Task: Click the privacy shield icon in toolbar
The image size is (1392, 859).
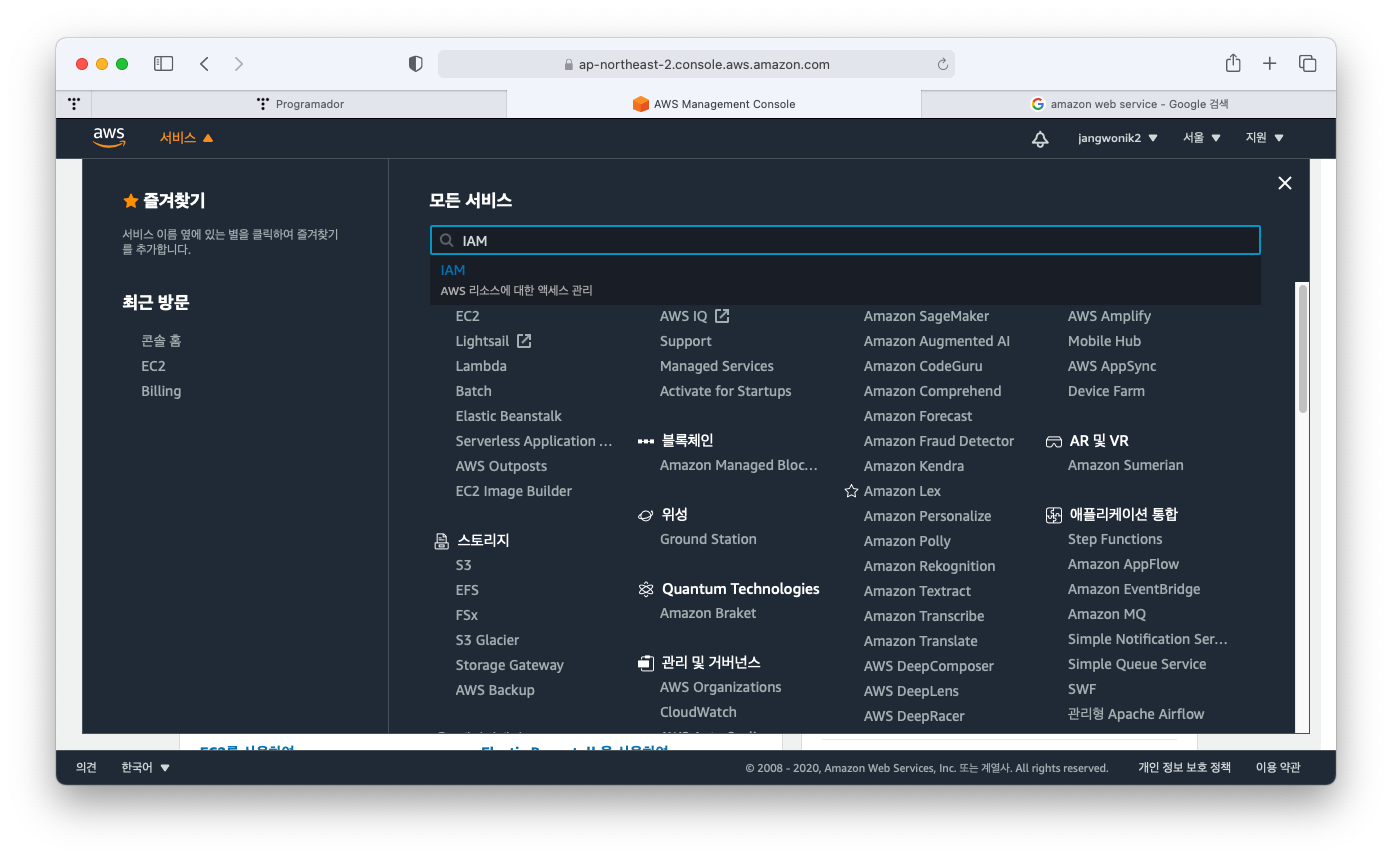Action: pyautogui.click(x=416, y=64)
